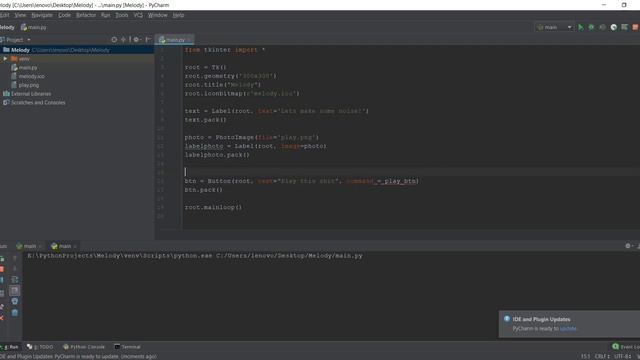
Task: Open the Python Console tool window
Action: coord(84,347)
